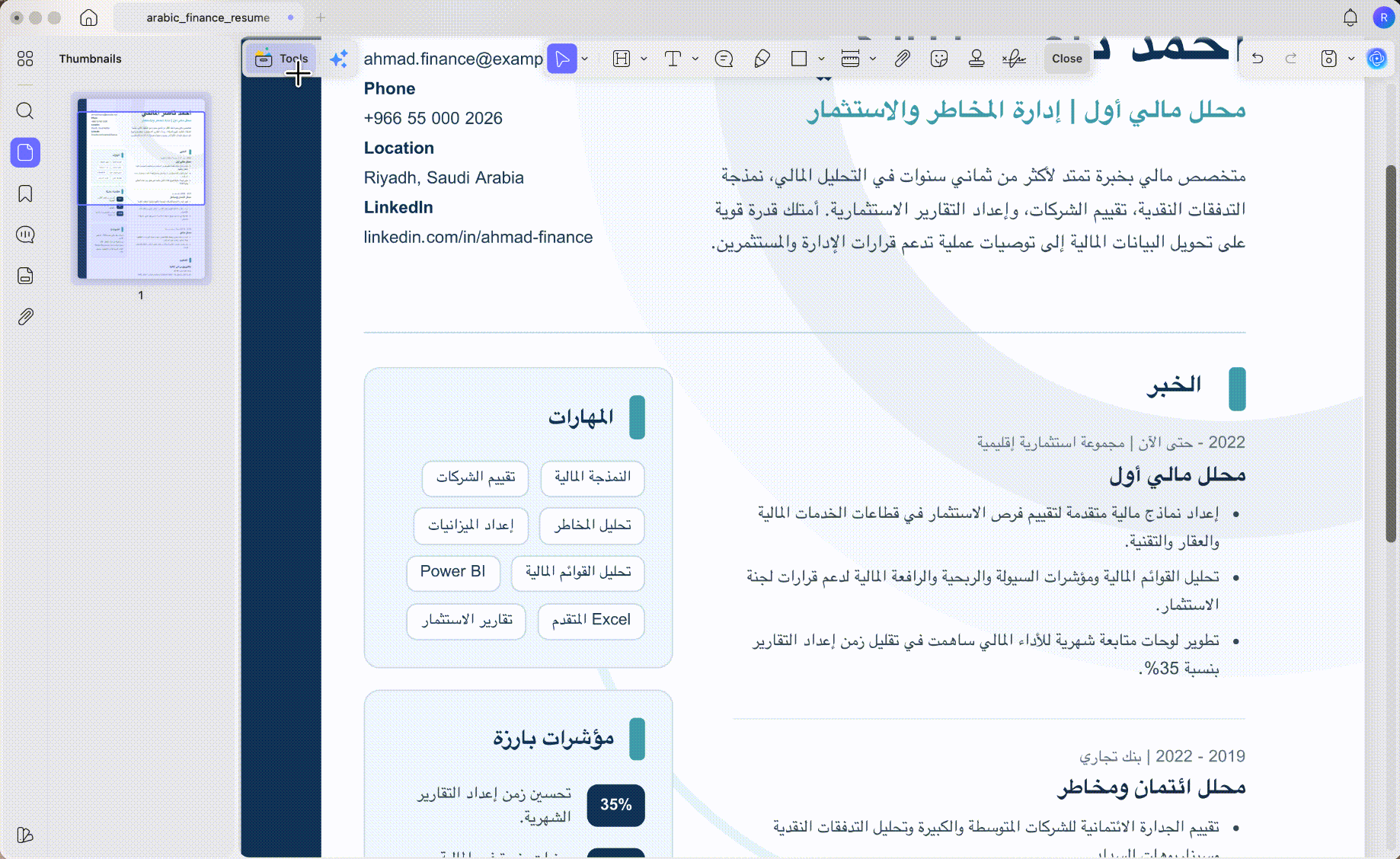1400x859 pixels.
Task: Click the bottom-left sidebar layers icon
Action: pyautogui.click(x=25, y=835)
